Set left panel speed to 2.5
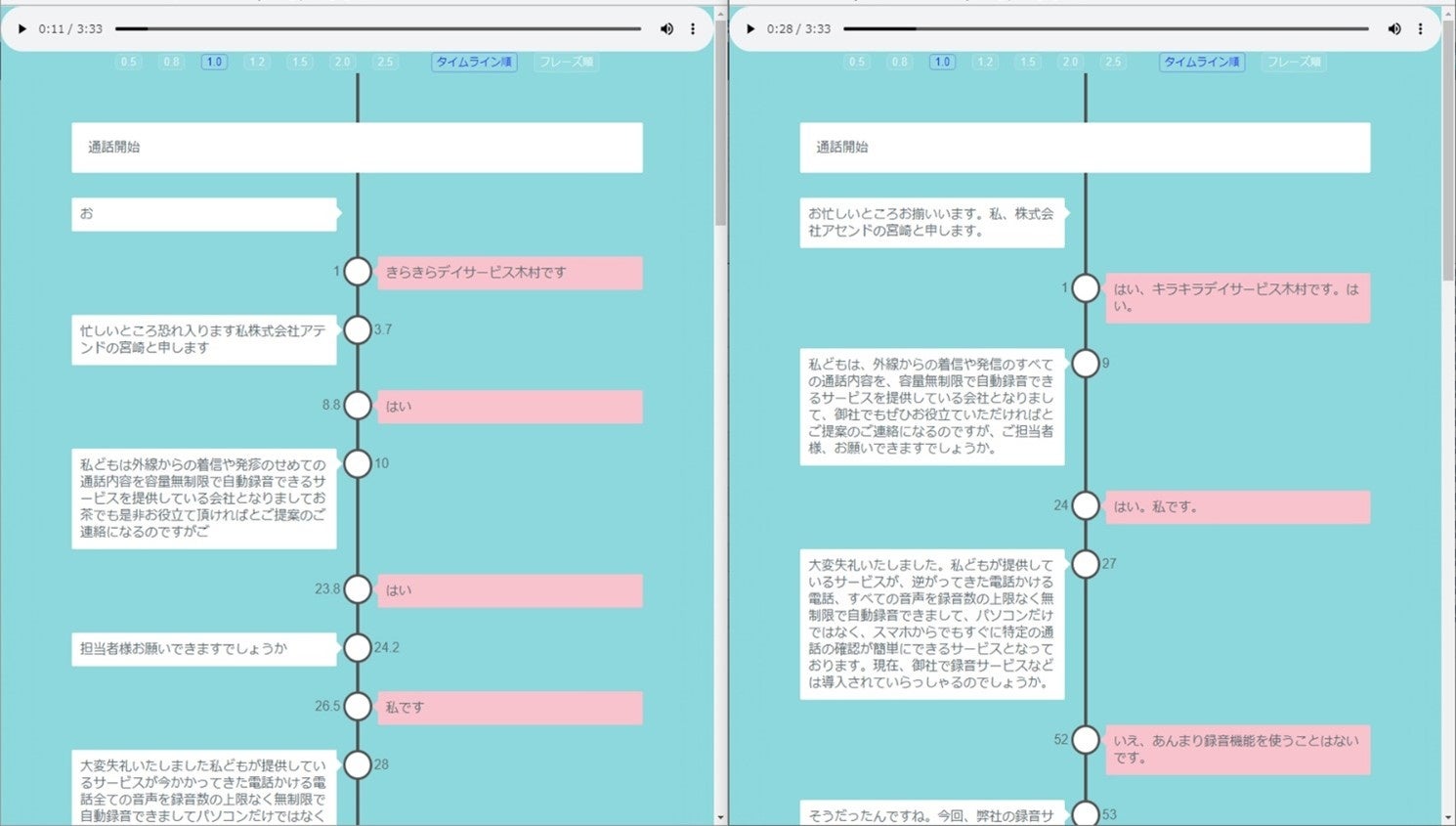 click(x=385, y=62)
